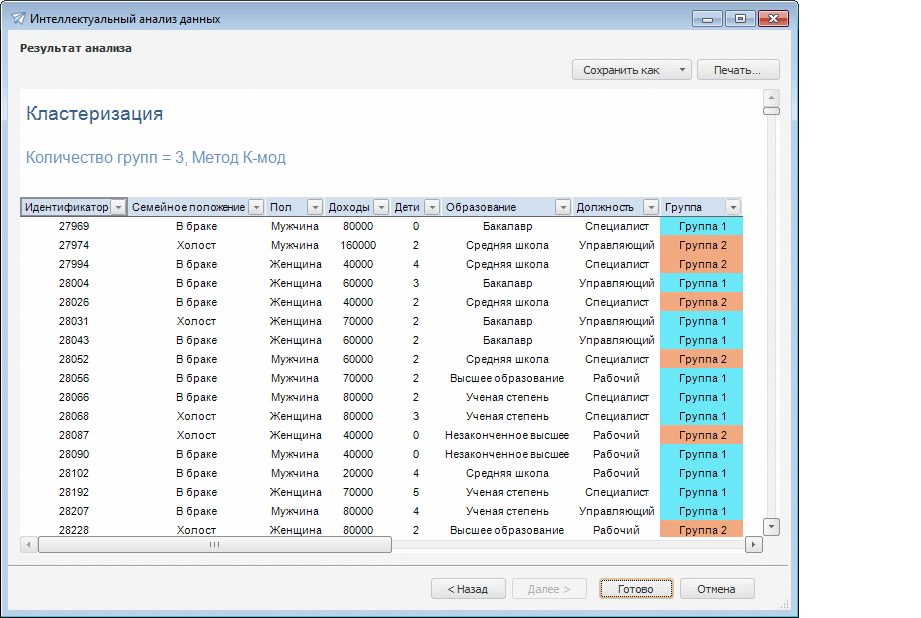
Task: Click the horizontal scrollbar left arrow
Action: [x=29, y=545]
